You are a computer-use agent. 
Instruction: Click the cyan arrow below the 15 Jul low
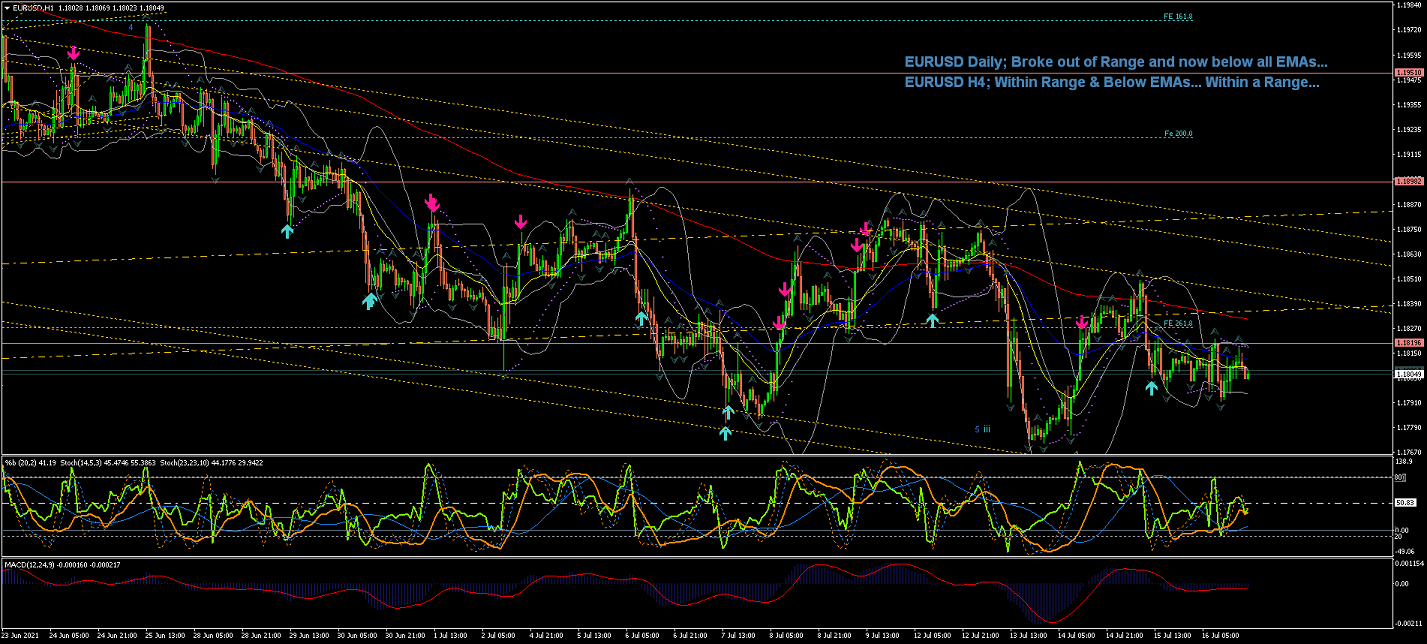[1152, 387]
